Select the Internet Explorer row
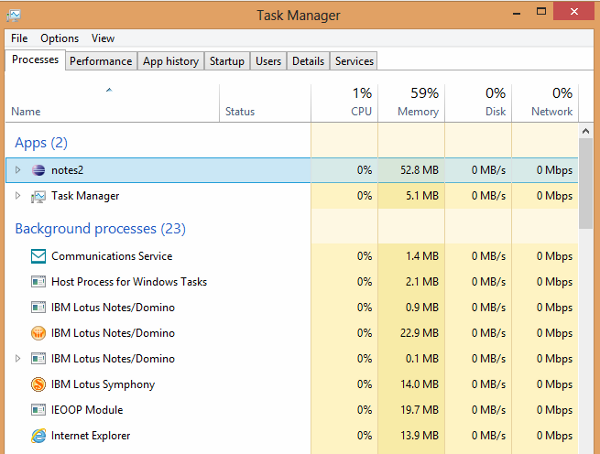 click(x=292, y=436)
